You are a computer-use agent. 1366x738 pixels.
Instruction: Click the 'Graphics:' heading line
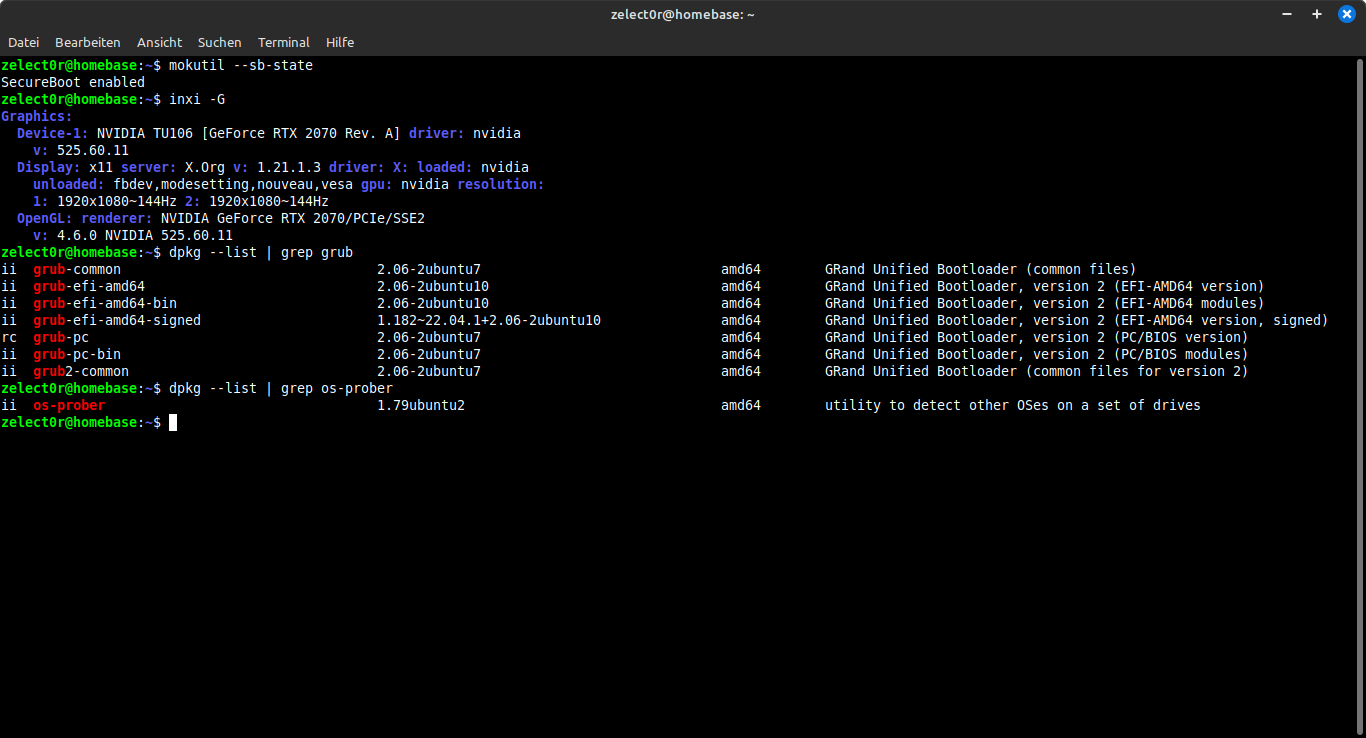(x=37, y=116)
